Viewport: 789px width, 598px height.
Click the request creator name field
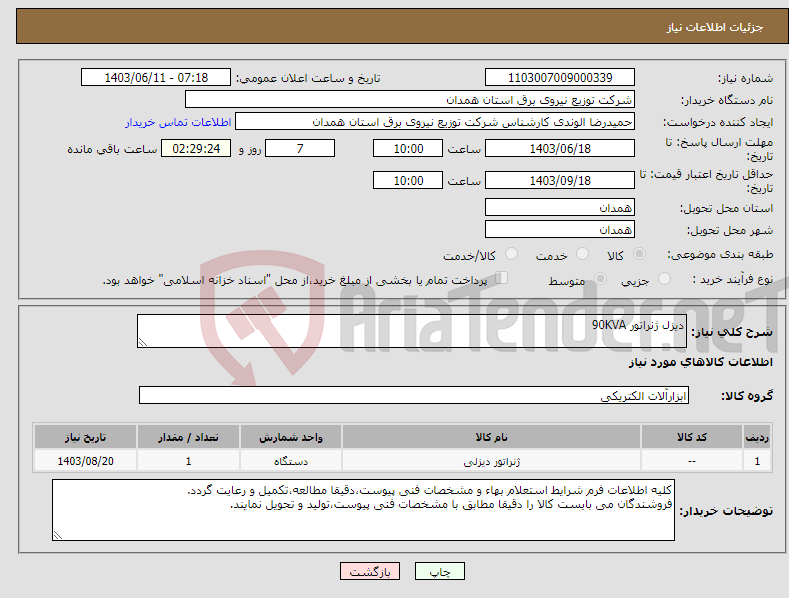pos(435,122)
